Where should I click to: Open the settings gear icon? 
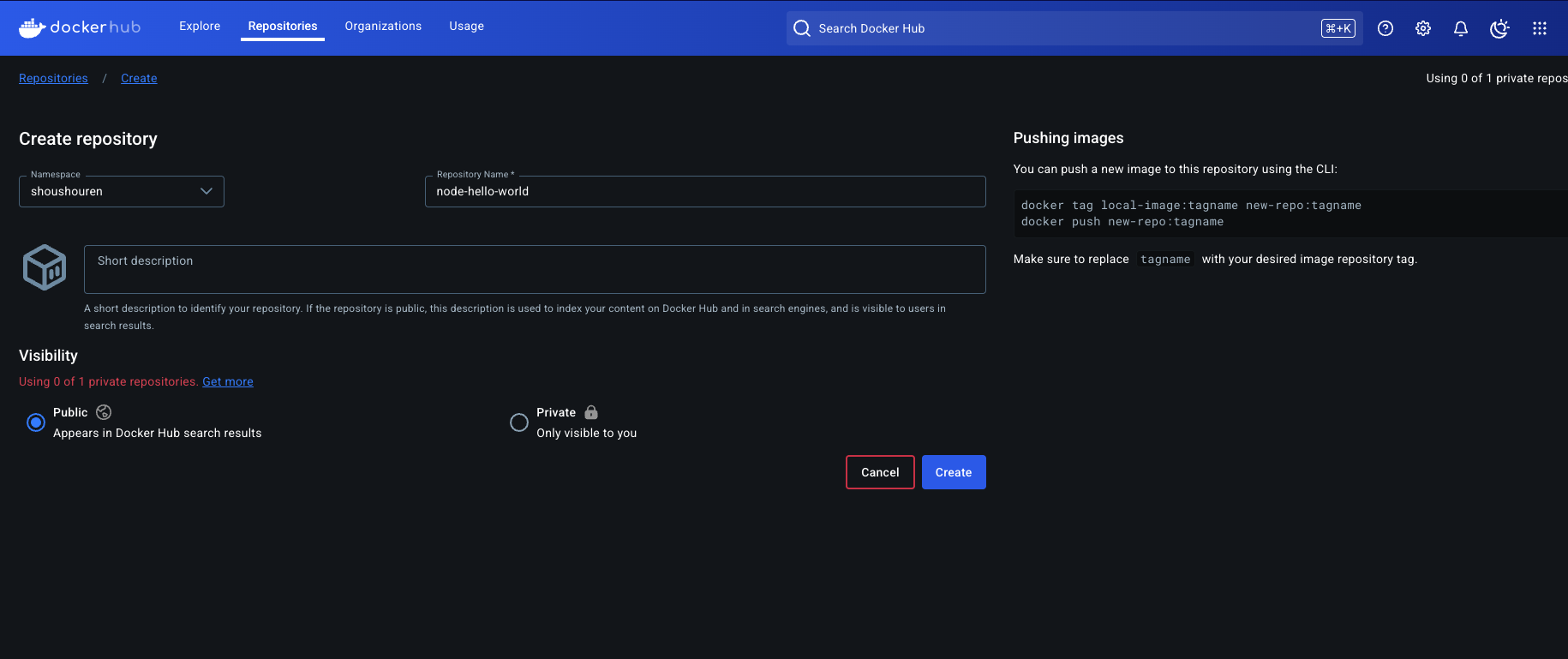[x=1423, y=28]
